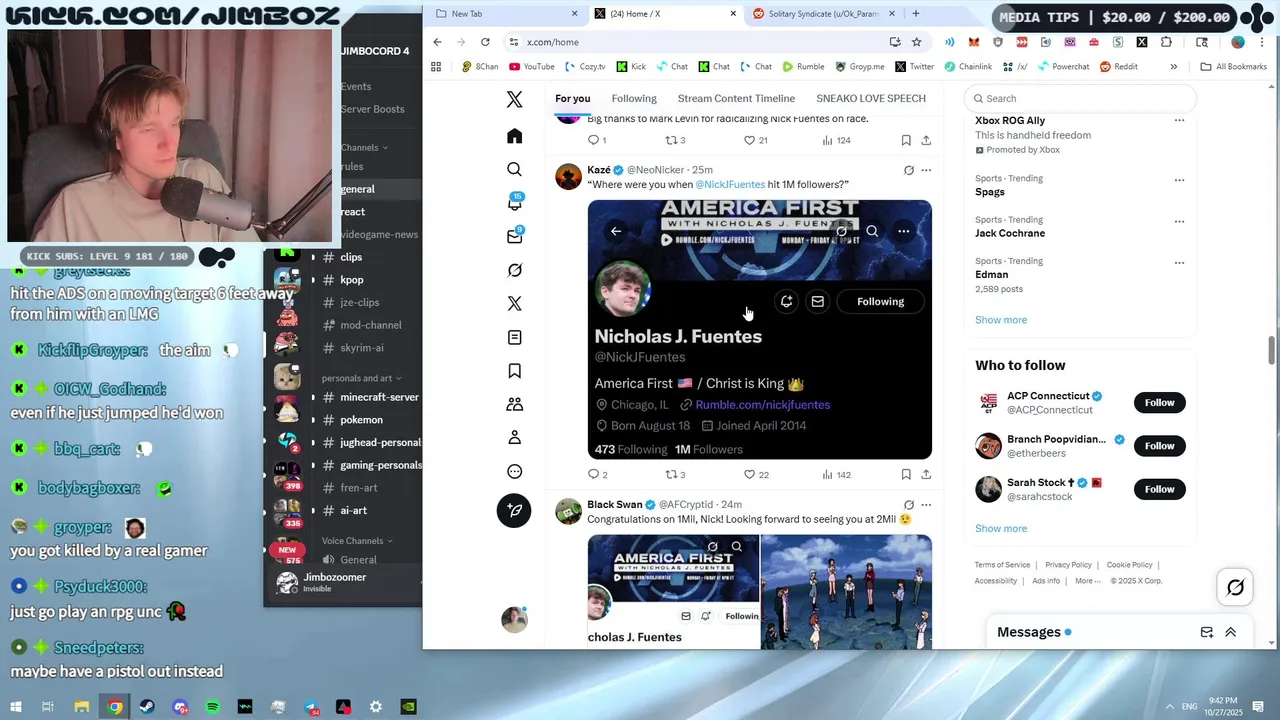This screenshot has height=720, width=1280.
Task: Switch to the Following timeline tab
Action: pos(634,98)
